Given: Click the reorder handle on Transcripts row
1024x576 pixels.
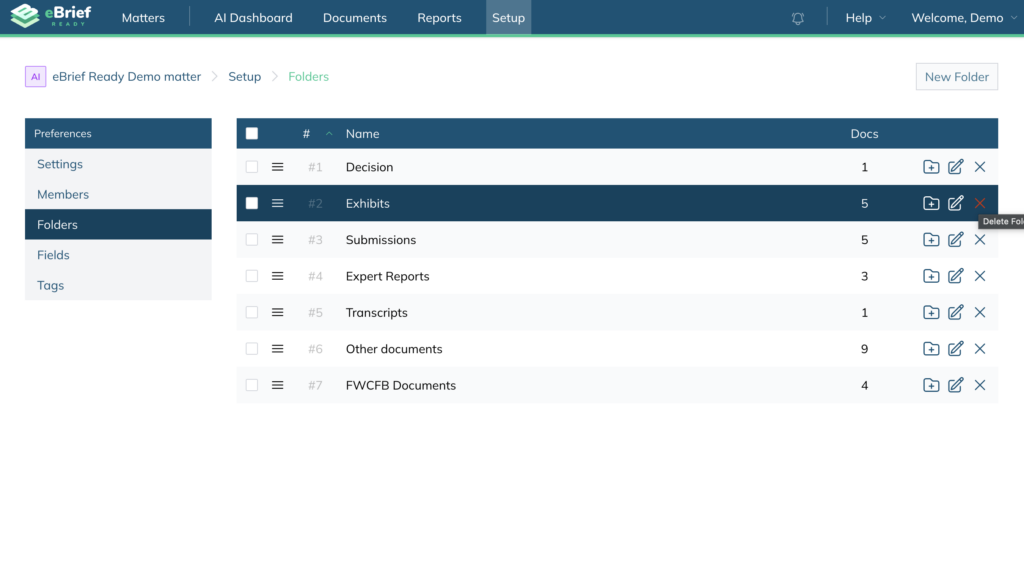Looking at the screenshot, I should tap(278, 312).
